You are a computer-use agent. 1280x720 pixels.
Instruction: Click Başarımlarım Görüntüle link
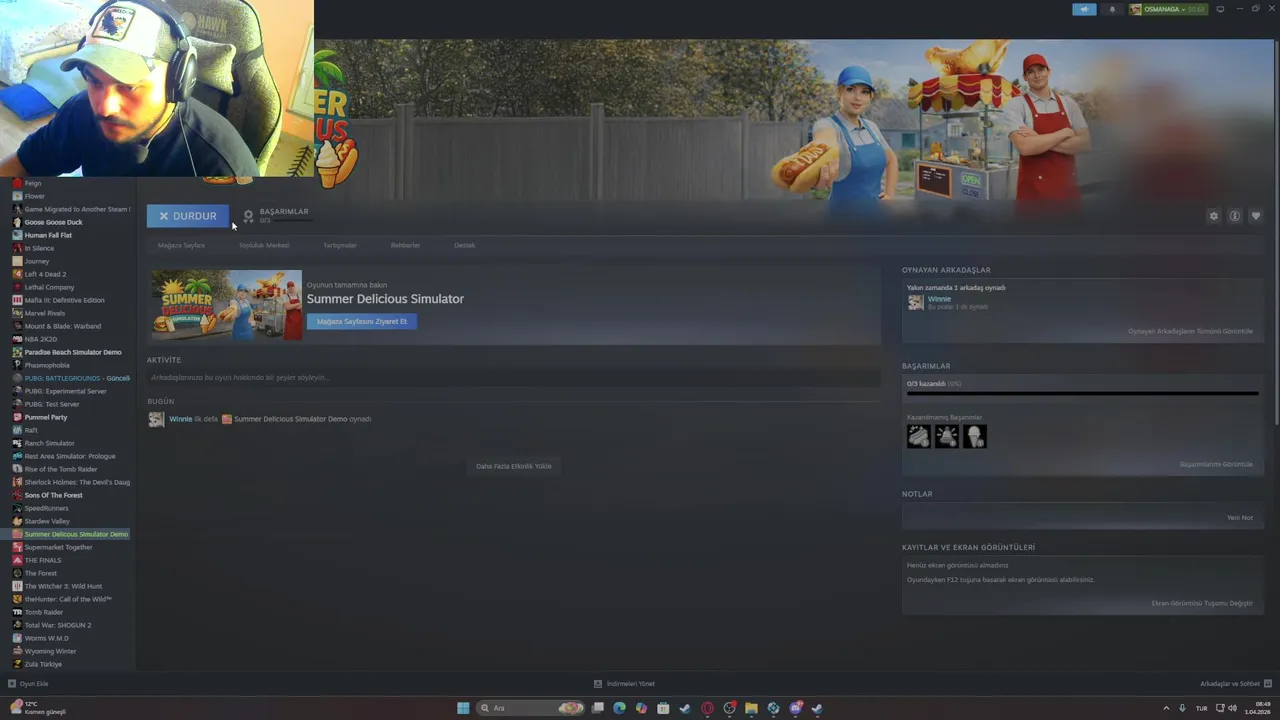[1216, 464]
